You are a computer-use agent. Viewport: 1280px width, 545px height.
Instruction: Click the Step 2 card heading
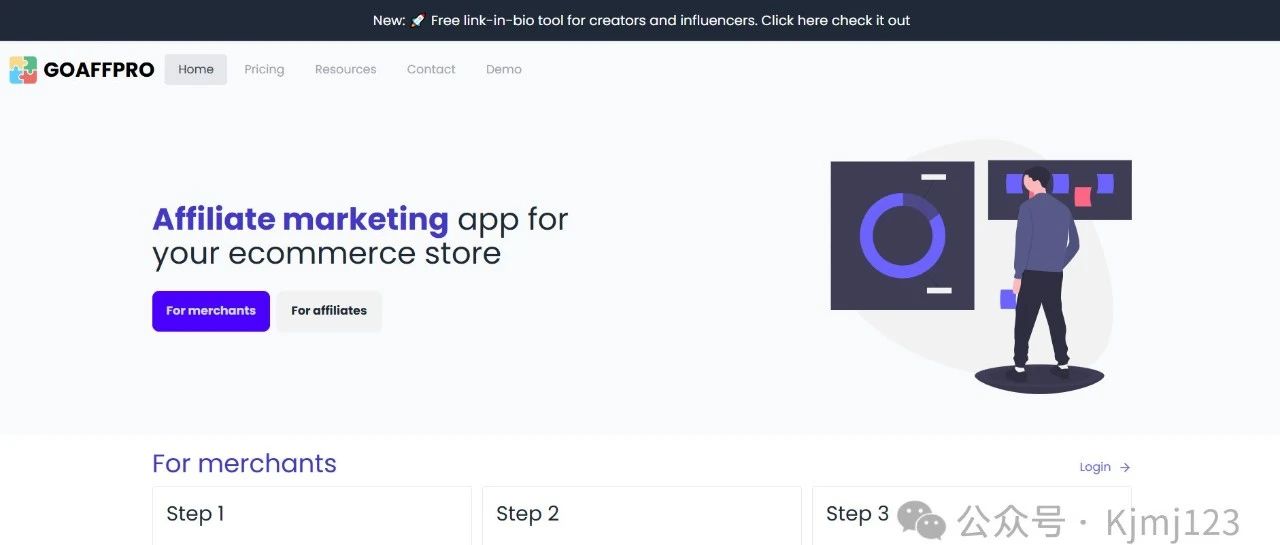(527, 514)
